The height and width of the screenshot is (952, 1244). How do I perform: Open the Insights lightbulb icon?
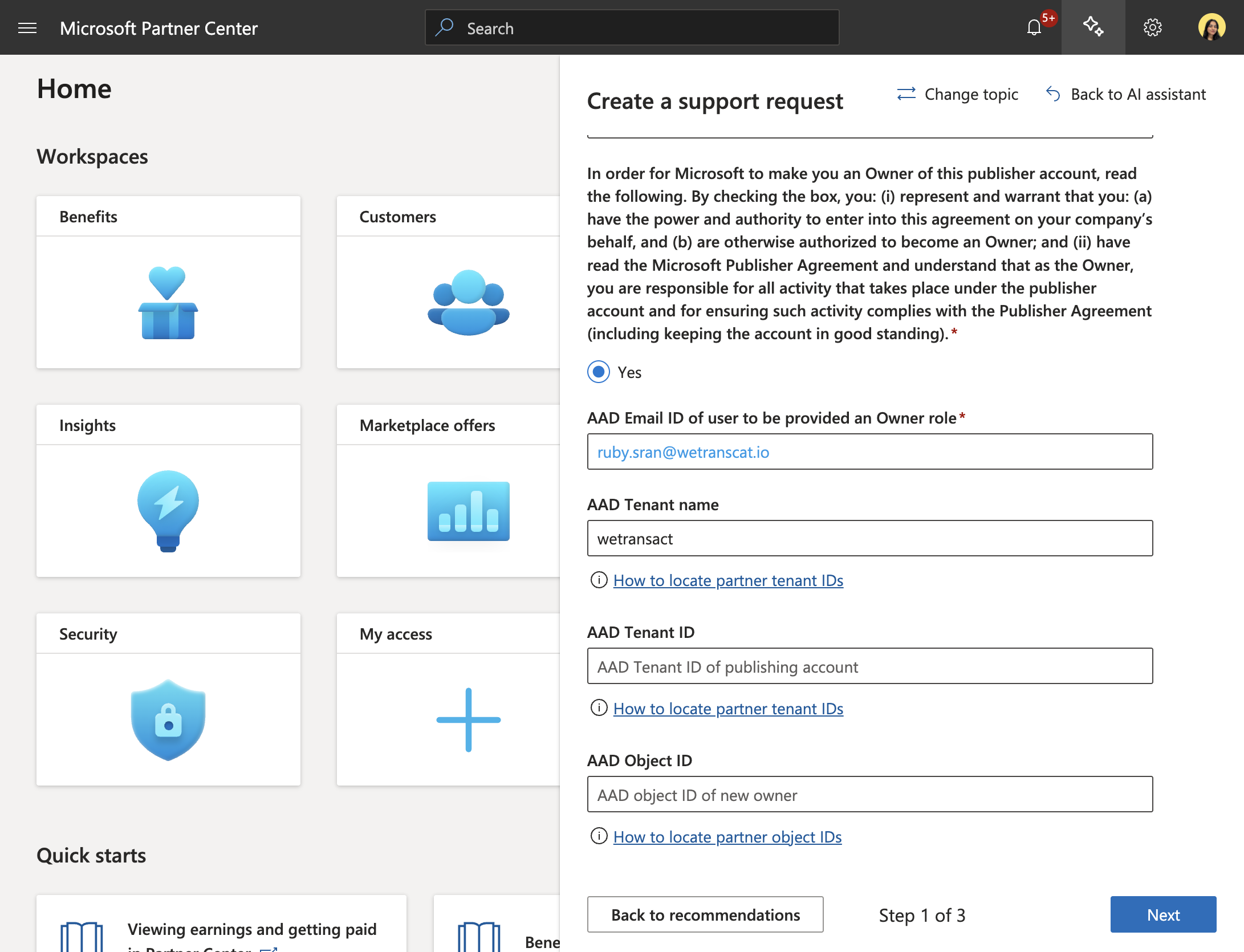click(x=168, y=511)
